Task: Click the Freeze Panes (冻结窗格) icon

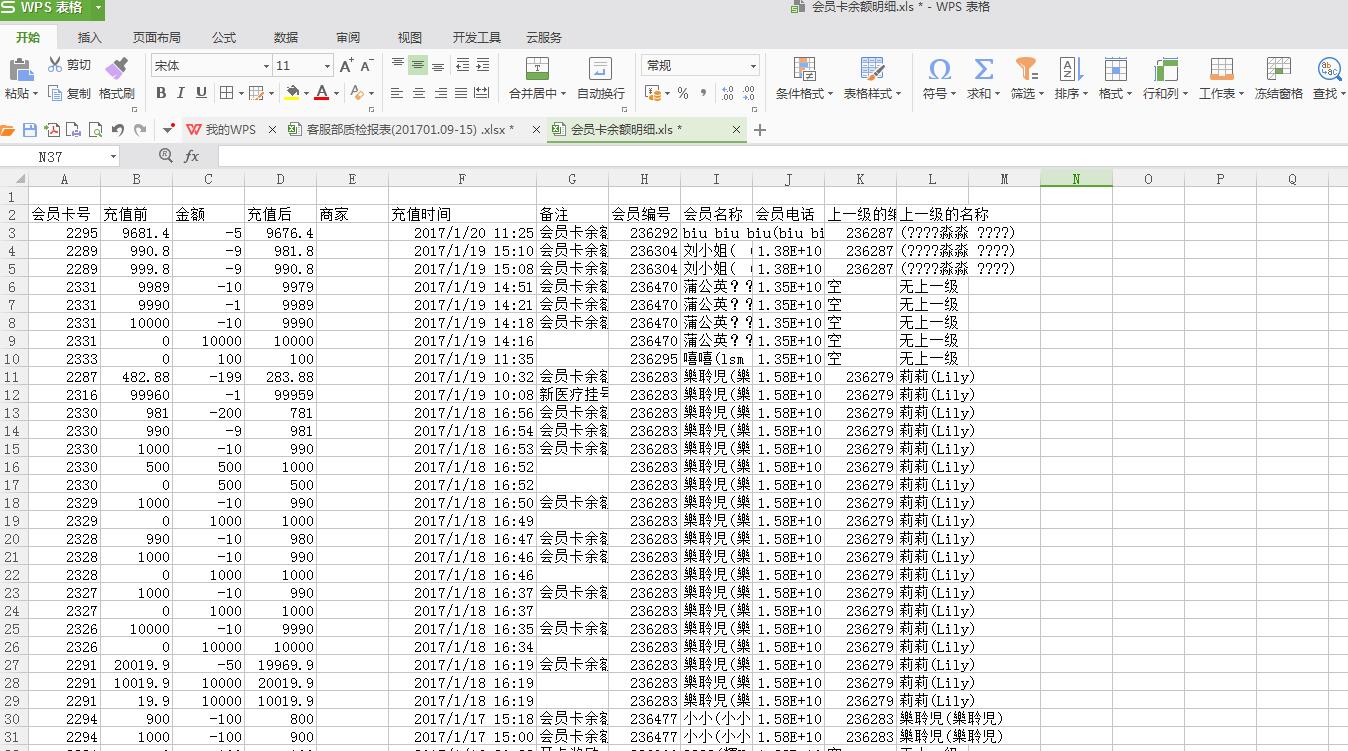Action: click(1278, 69)
